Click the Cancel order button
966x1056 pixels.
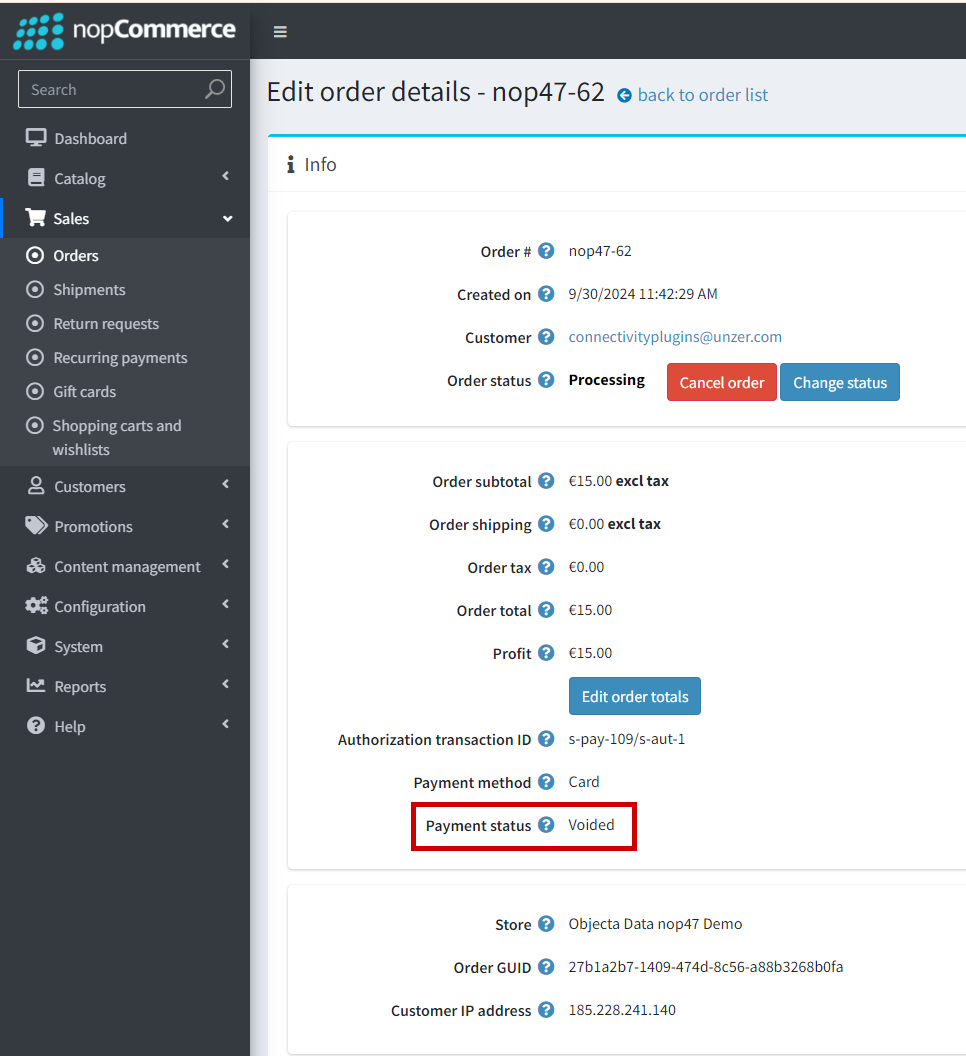[x=721, y=382]
